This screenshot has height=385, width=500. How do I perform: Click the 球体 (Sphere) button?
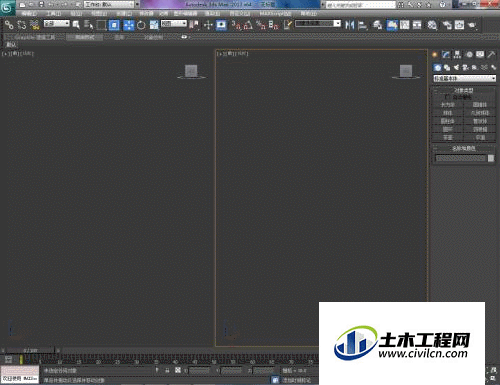448,113
